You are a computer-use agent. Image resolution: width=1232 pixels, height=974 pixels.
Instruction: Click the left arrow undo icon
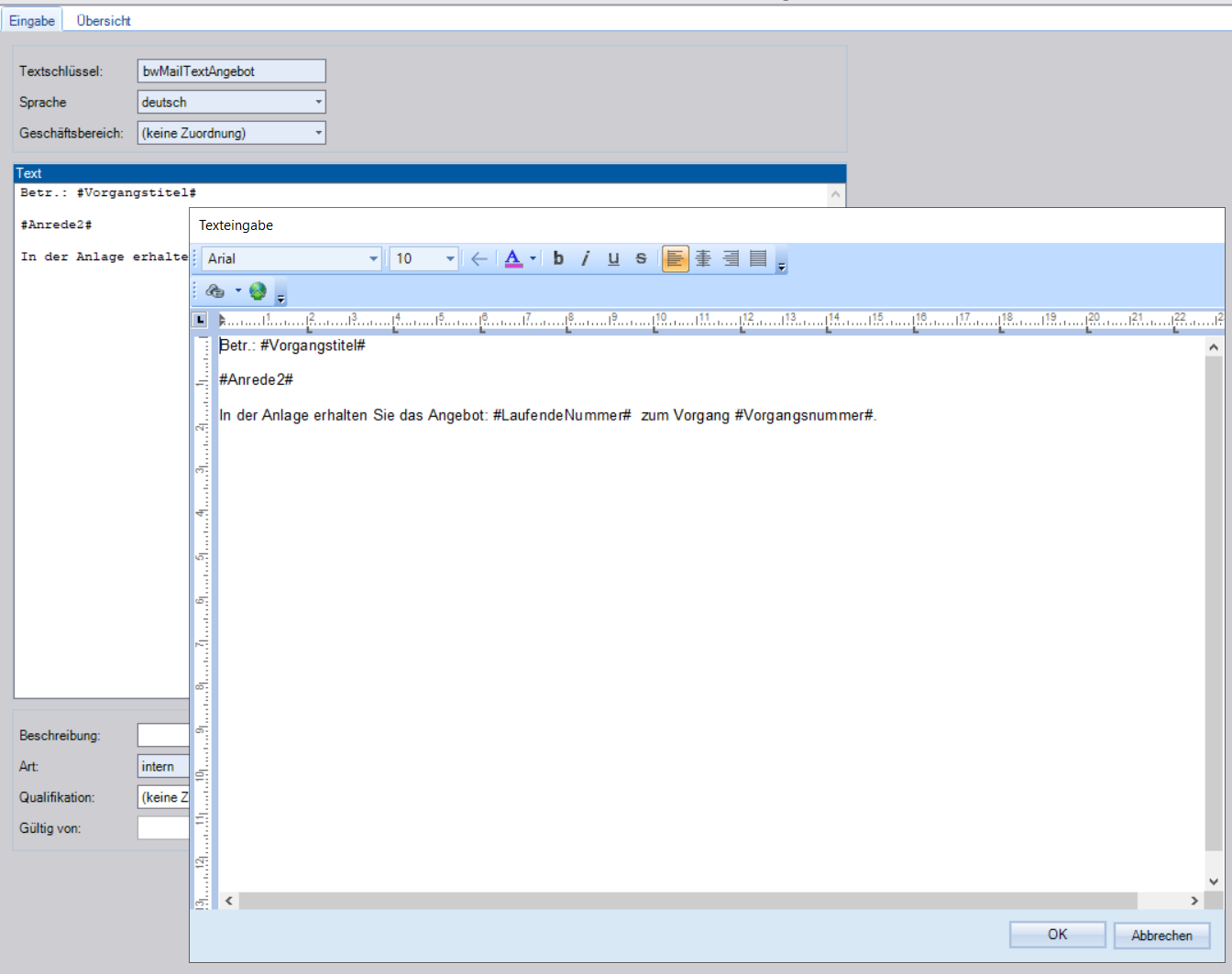click(478, 258)
